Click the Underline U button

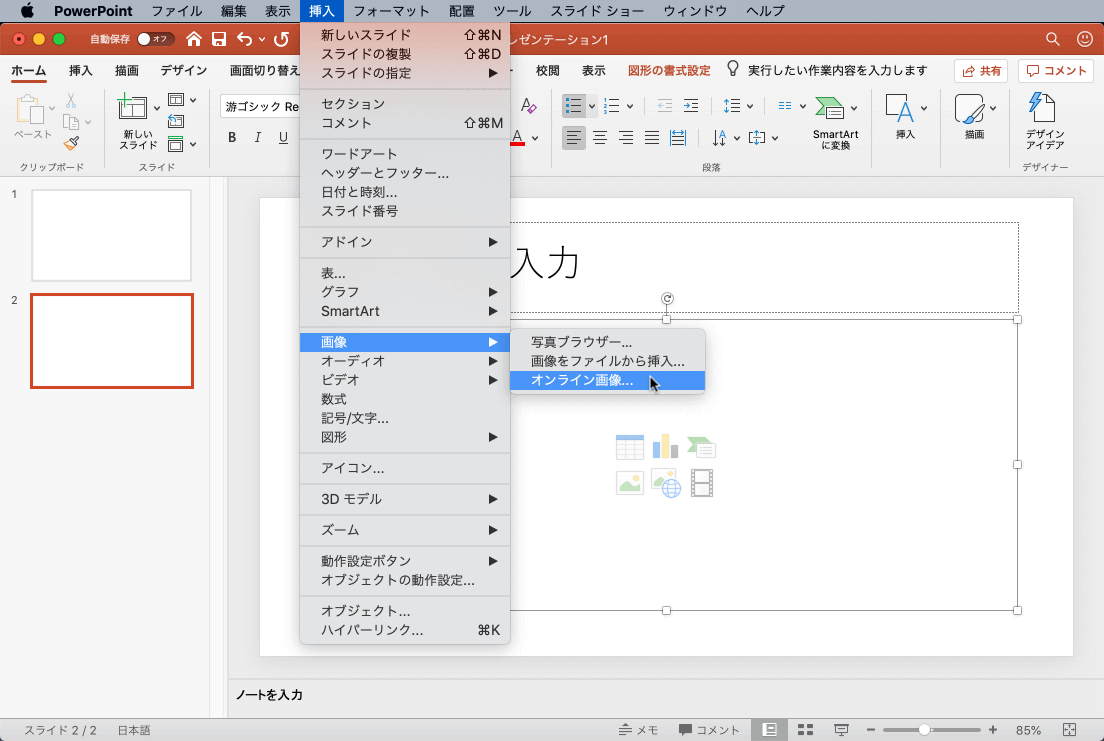point(283,137)
